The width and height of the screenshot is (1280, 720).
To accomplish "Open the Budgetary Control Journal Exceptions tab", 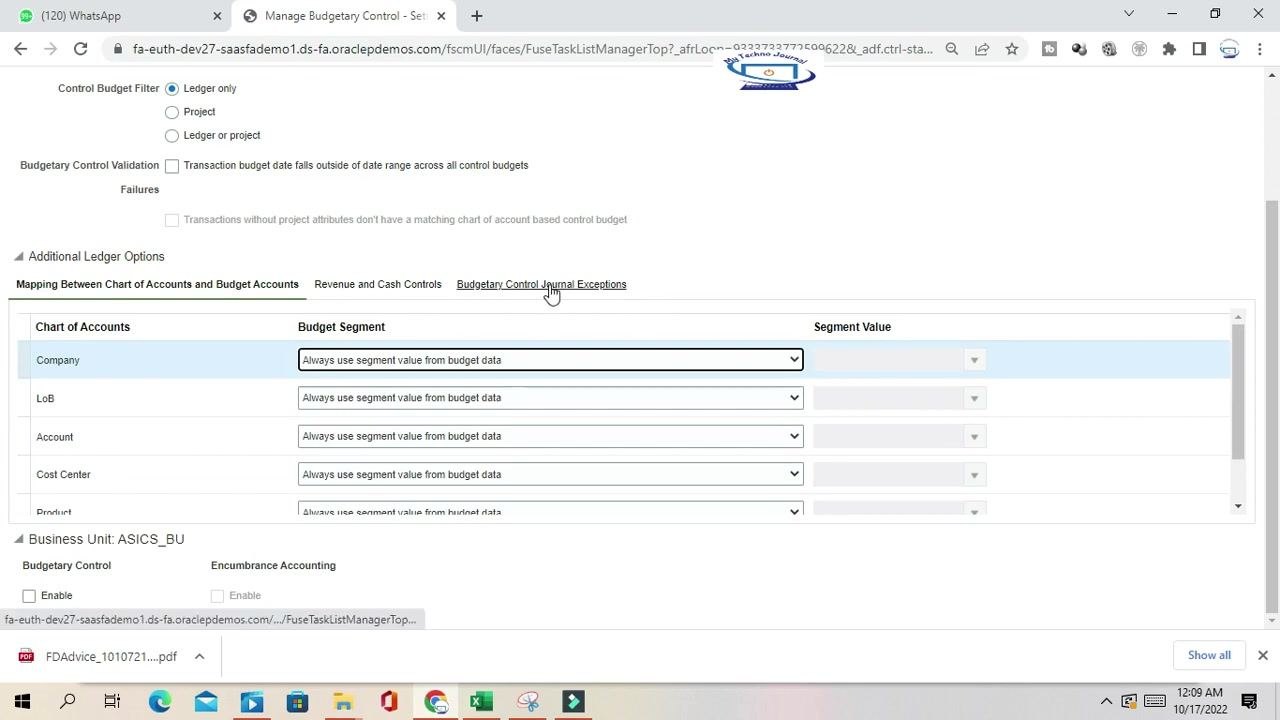I will (x=541, y=284).
